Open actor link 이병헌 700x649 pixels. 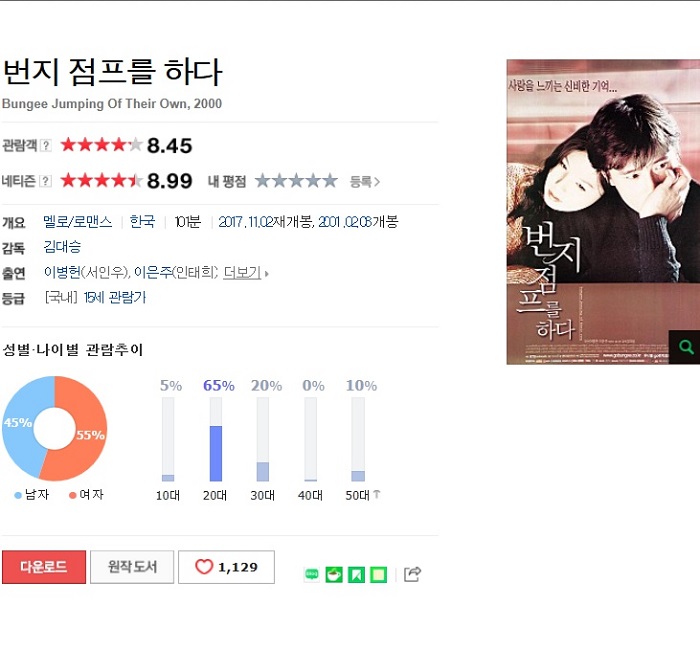click(x=62, y=272)
